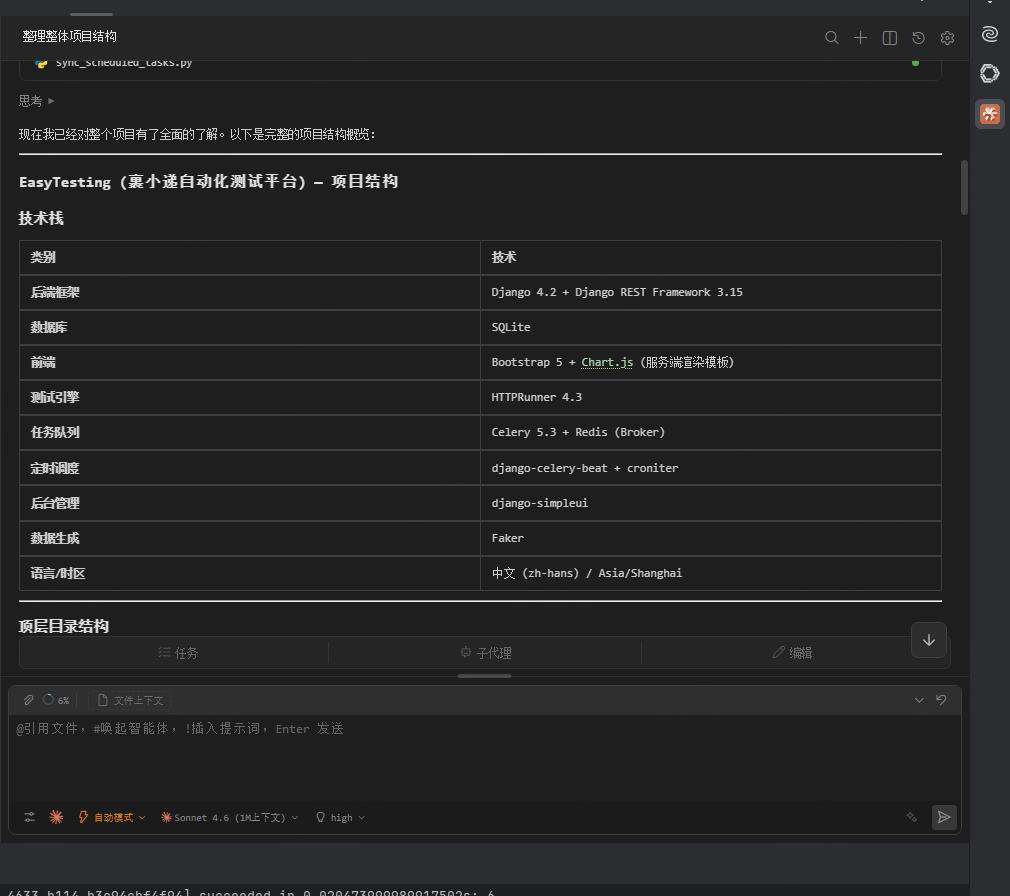This screenshot has height=896, width=1010.
Task: Check the 6% context usage indicator
Action: [x=56, y=700]
